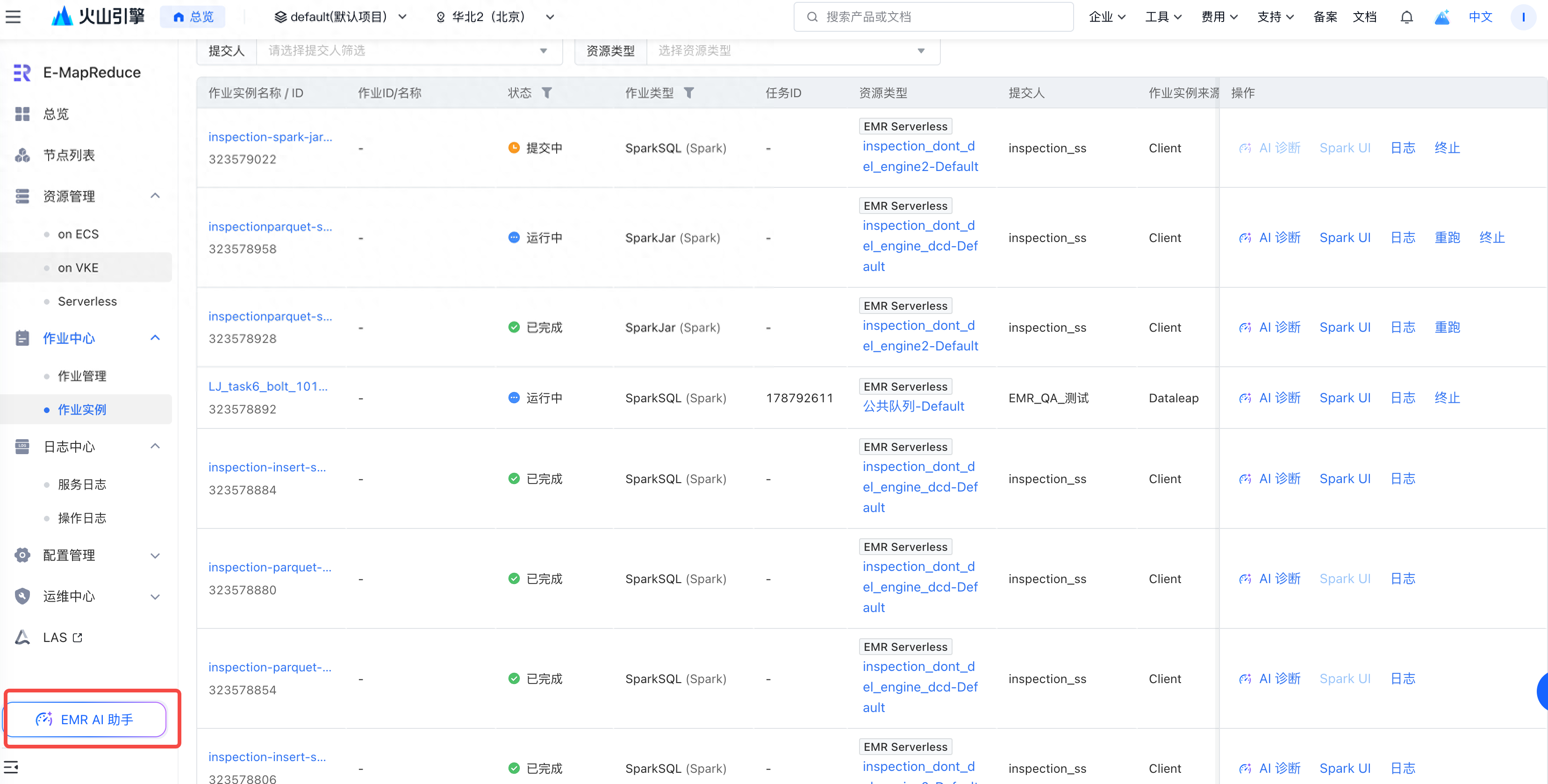Open the default project dropdown

coord(341,17)
